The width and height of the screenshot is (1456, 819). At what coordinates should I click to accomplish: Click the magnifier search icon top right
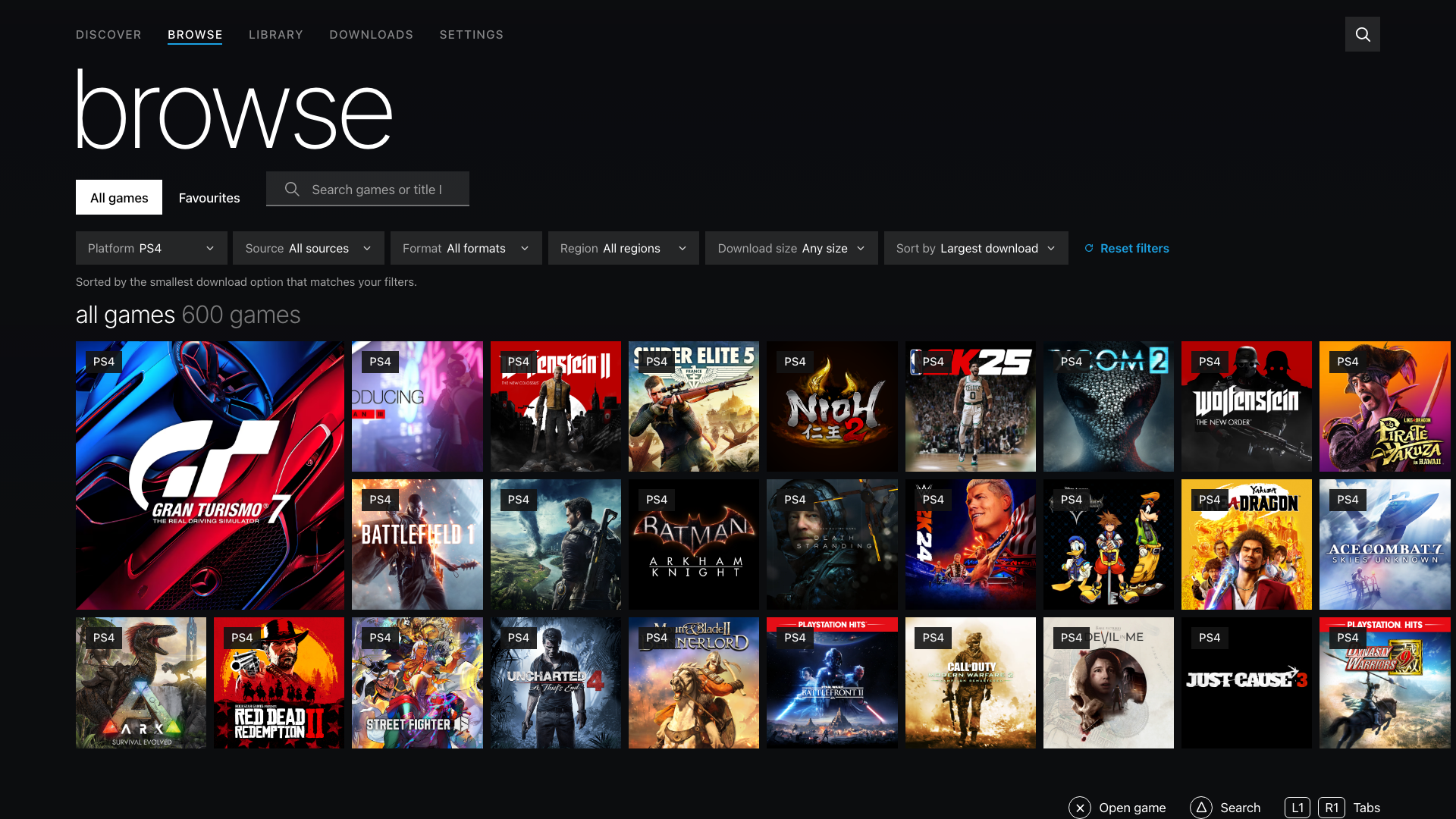coord(1362,34)
